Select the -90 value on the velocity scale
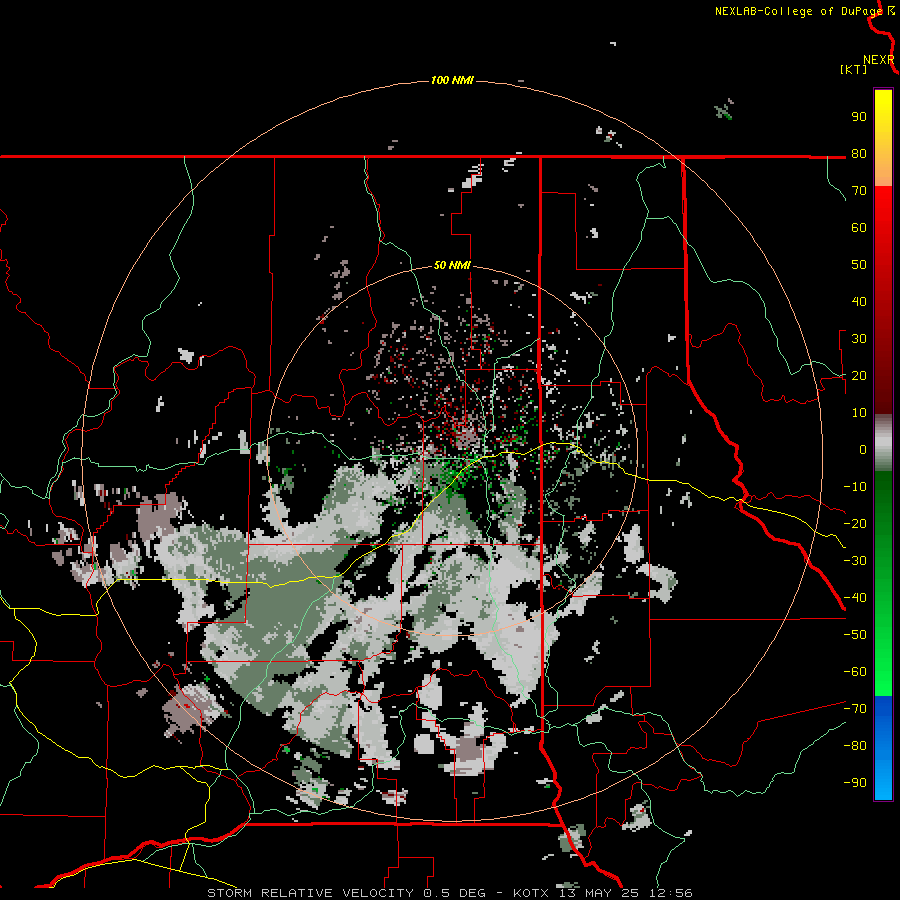 (855, 782)
